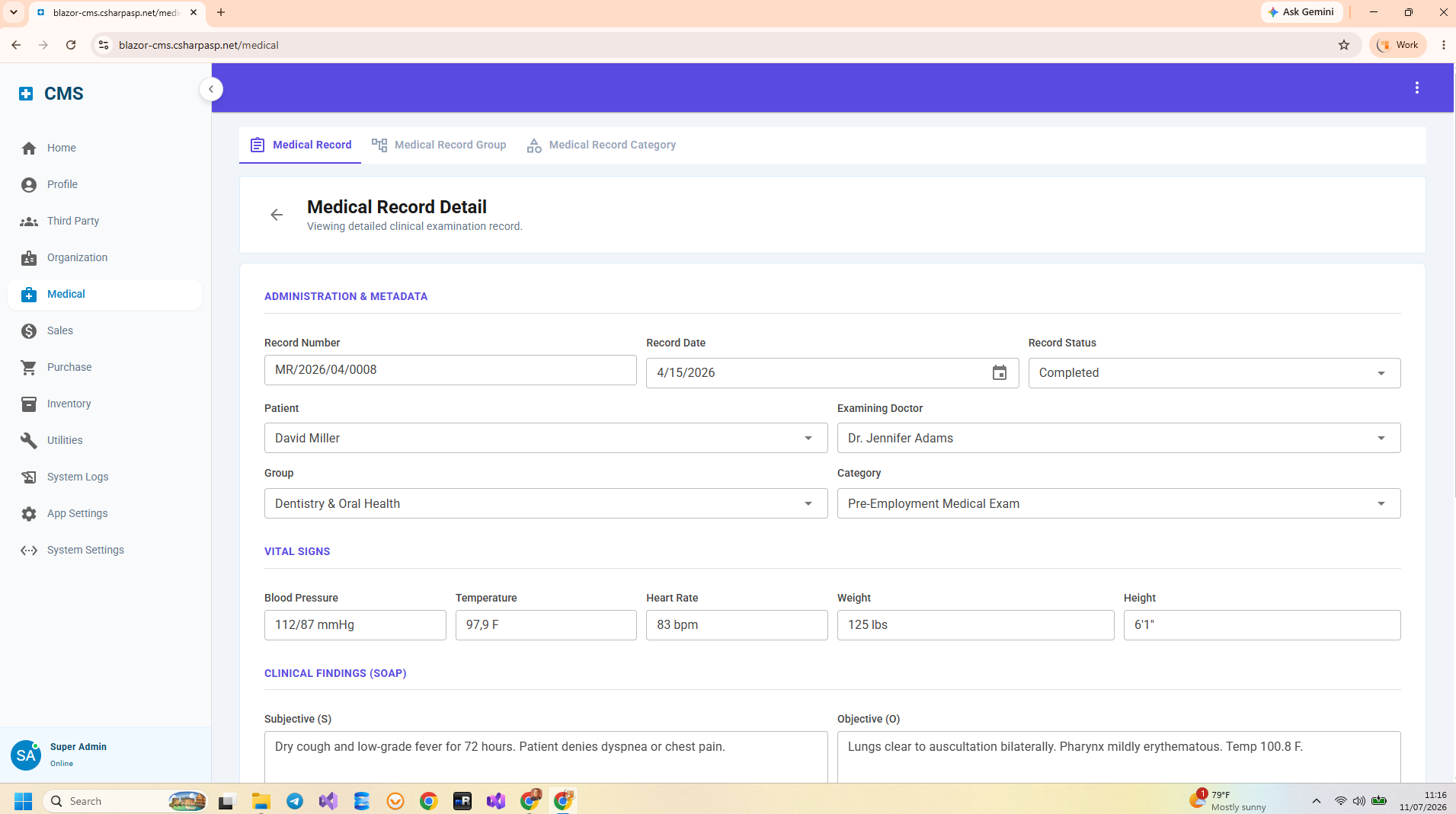Click the Record Number field

pyautogui.click(x=450, y=370)
